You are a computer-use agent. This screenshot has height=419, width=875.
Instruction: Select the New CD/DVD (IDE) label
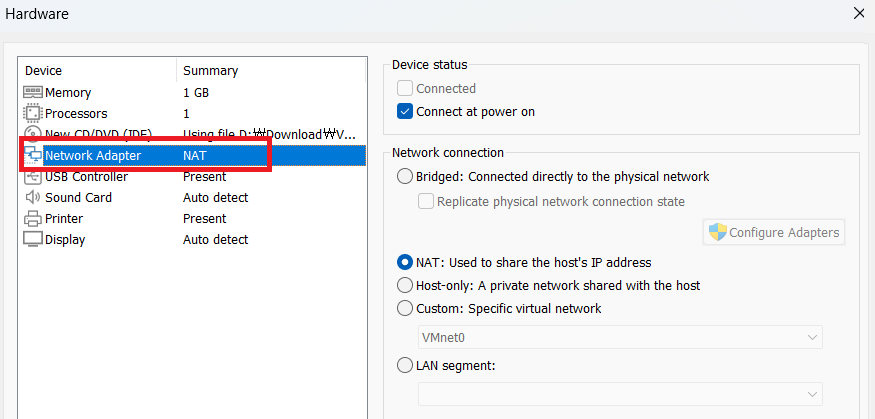tap(98, 134)
